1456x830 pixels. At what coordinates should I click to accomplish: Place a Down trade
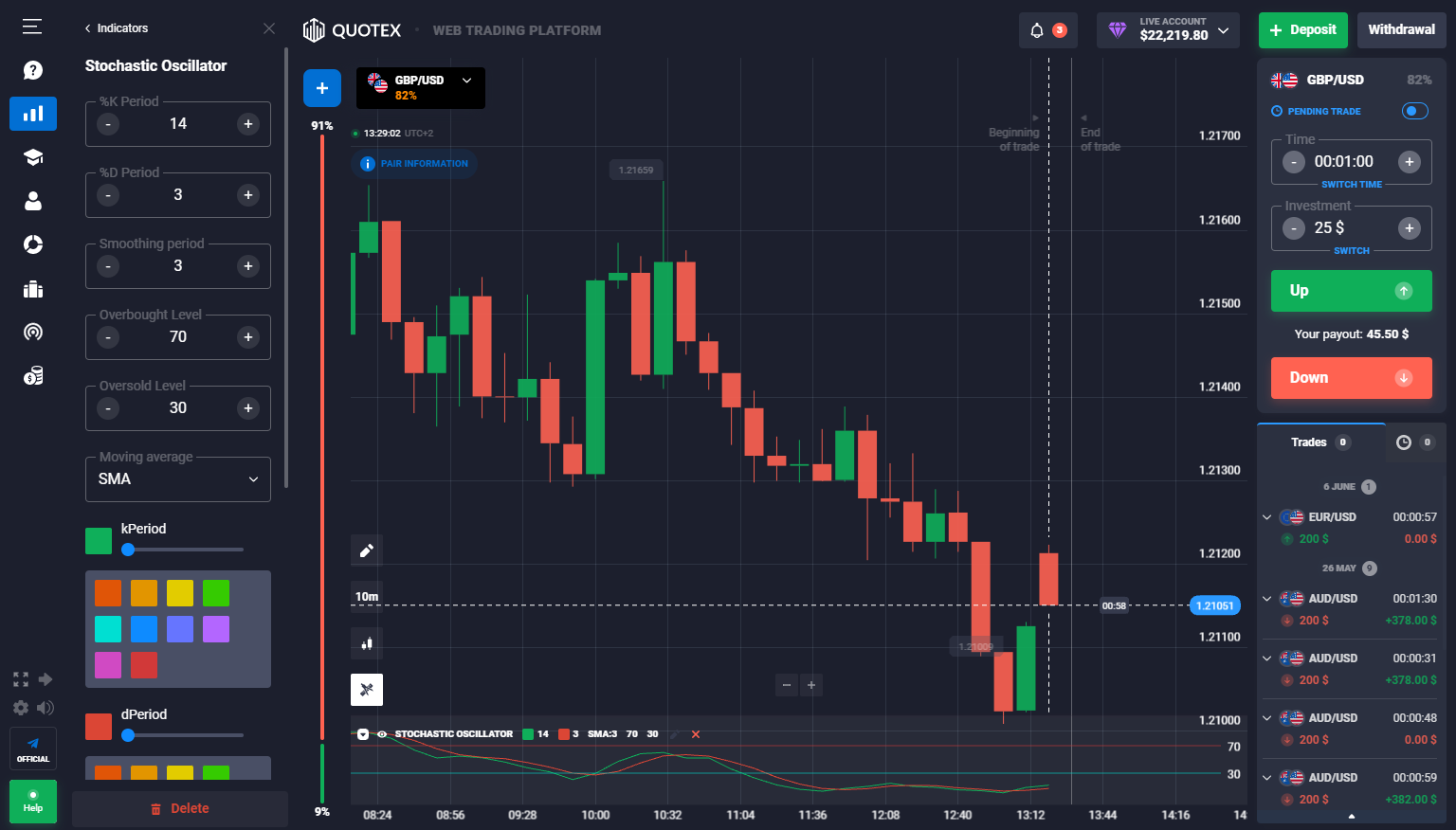[1352, 378]
